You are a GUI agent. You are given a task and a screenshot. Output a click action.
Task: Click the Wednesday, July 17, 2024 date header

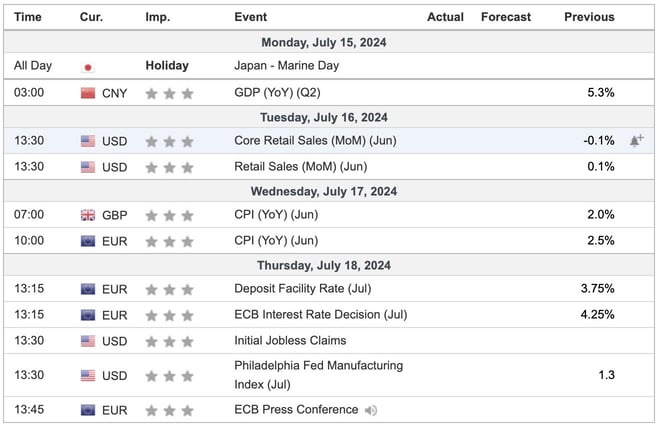click(x=324, y=191)
